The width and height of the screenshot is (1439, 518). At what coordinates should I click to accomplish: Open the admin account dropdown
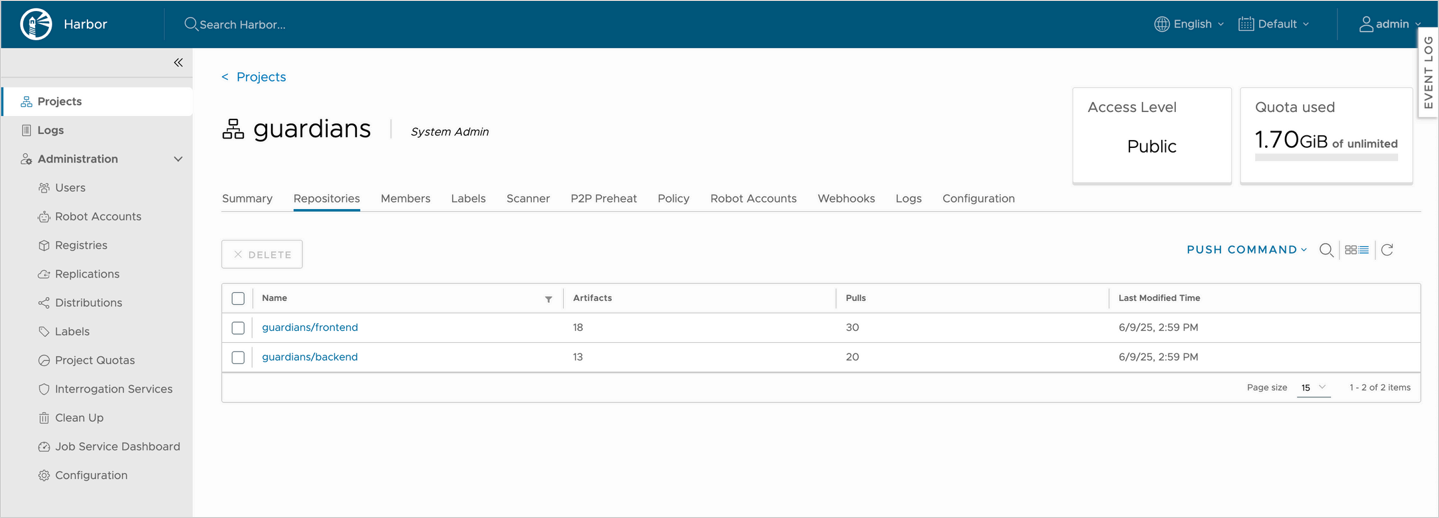[1390, 24]
